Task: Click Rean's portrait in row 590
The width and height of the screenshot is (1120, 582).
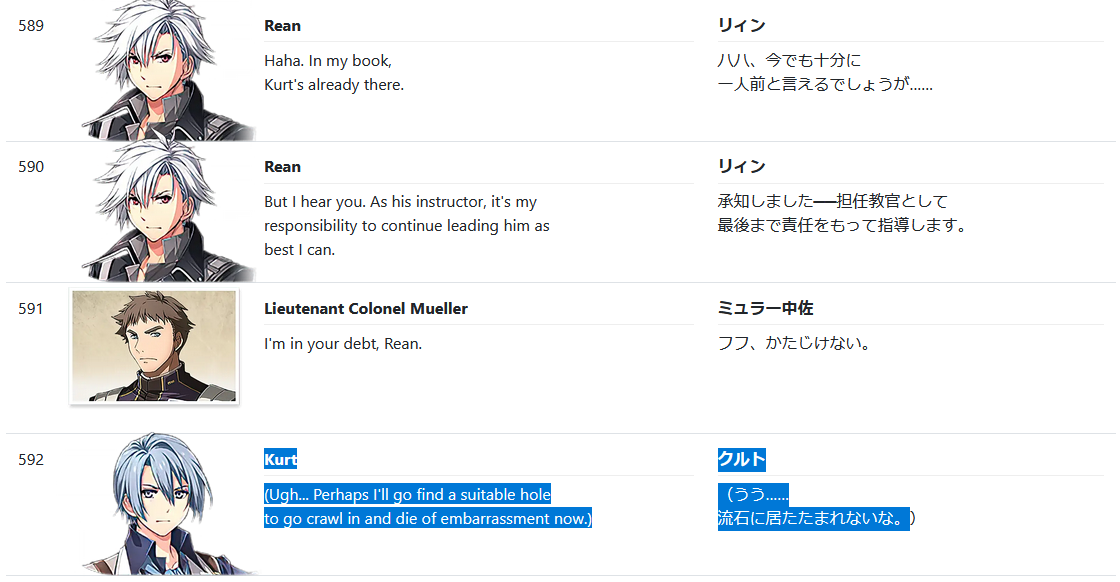Action: click(168, 211)
